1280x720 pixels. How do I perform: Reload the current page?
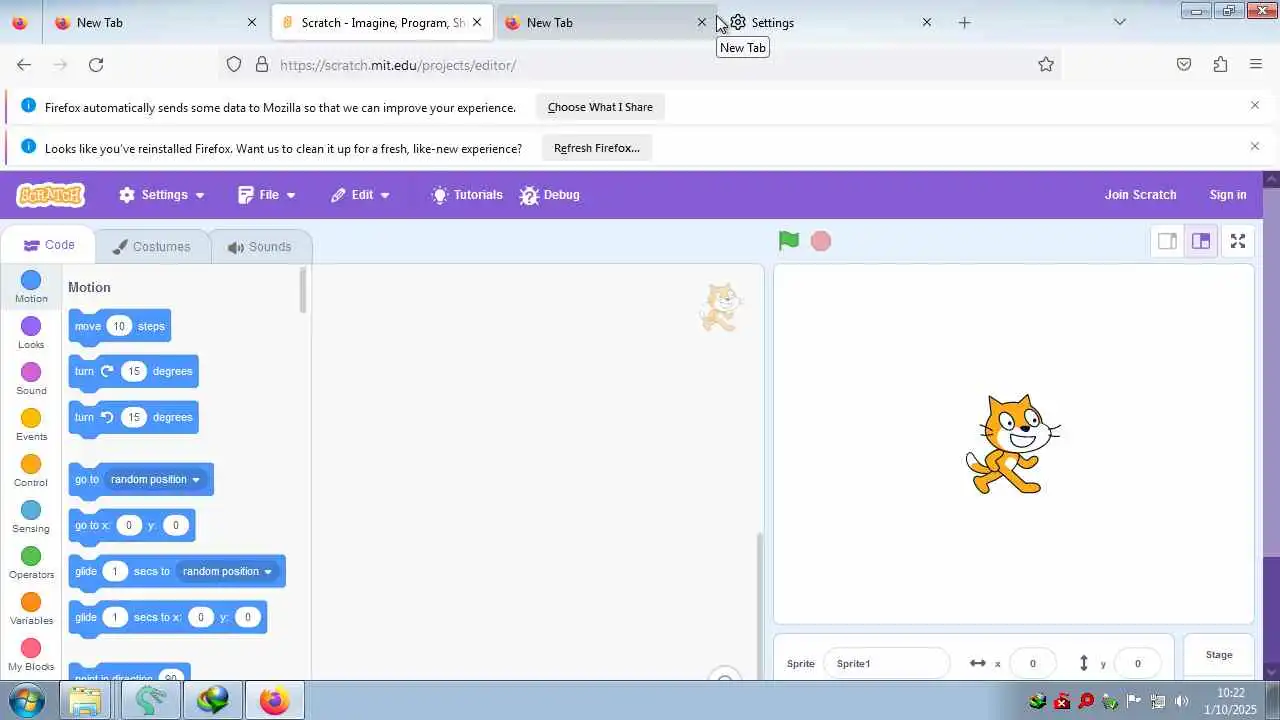coord(96,65)
